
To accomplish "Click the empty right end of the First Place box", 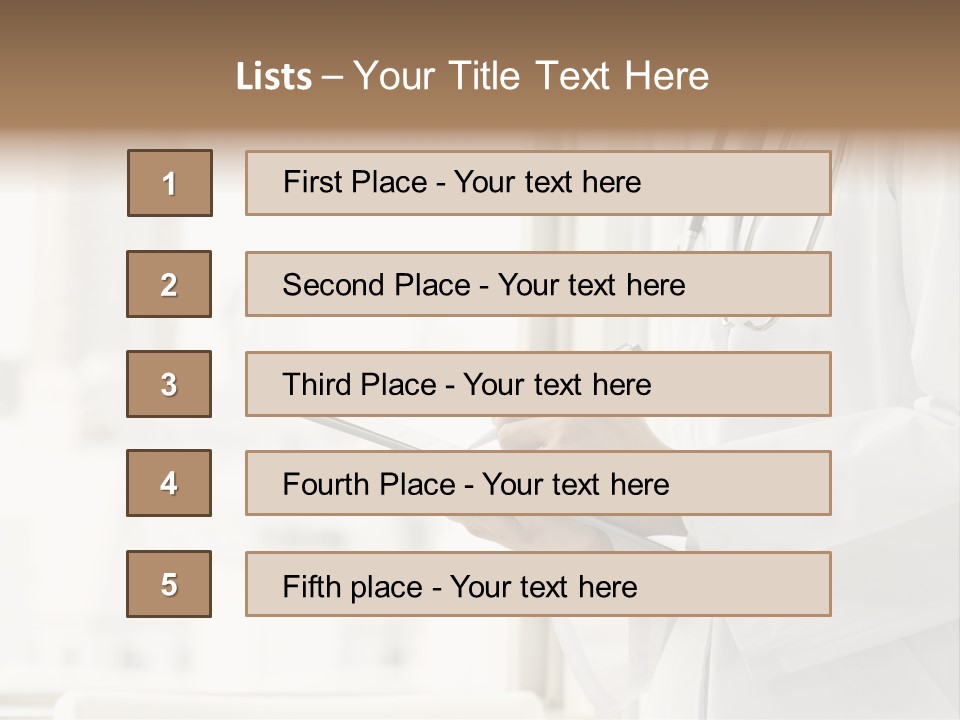I will (x=760, y=183).
